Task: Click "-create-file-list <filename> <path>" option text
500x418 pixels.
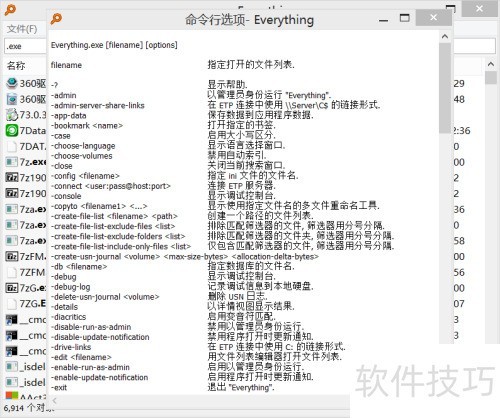Action: (x=114, y=216)
